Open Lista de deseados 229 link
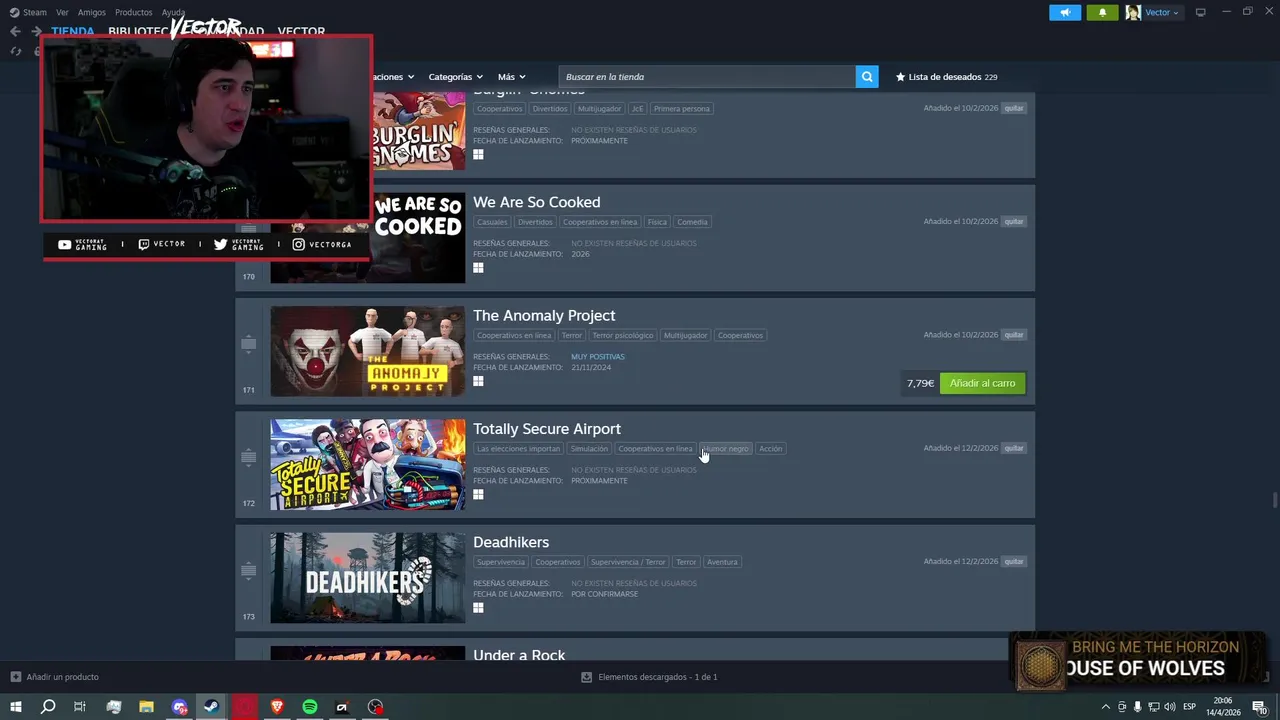Screen dimensions: 1280x720 [x=946, y=77]
